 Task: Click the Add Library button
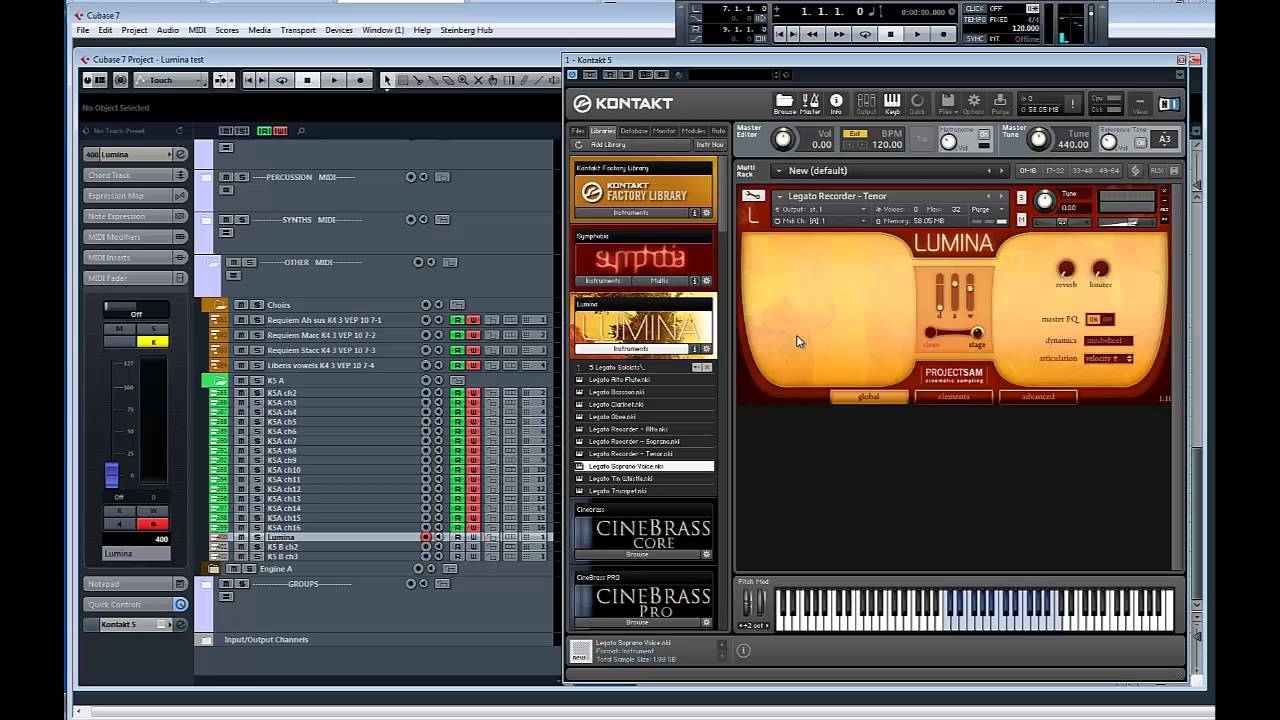click(609, 145)
